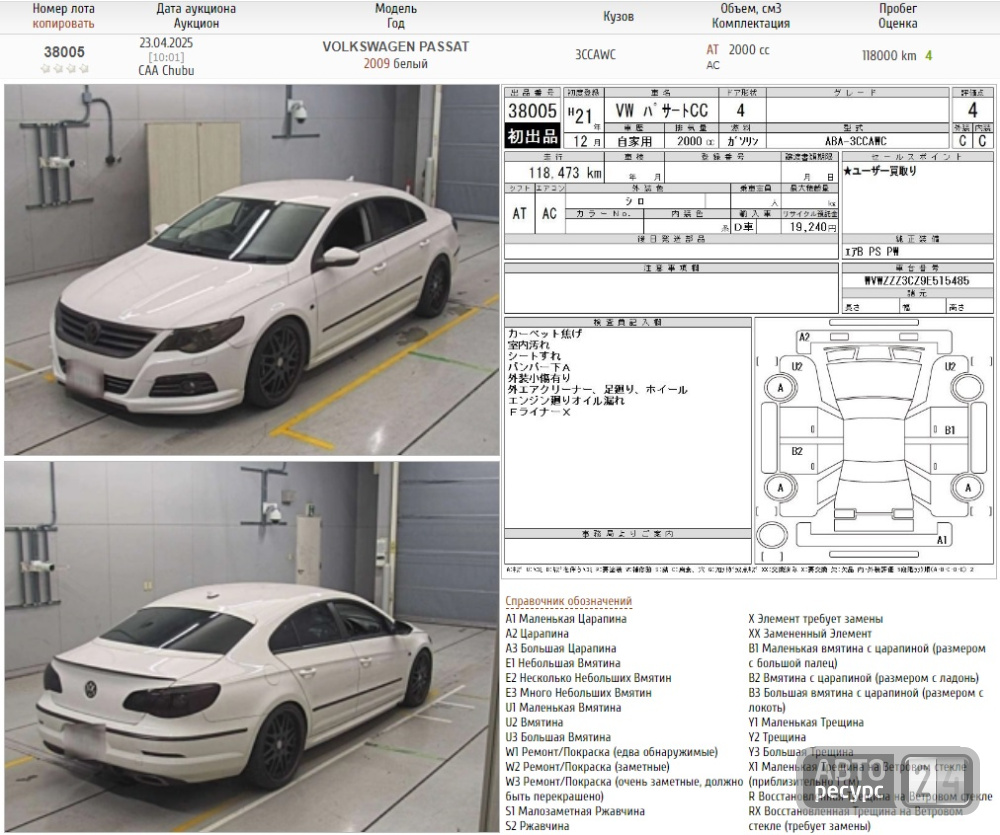Open the rear view photo of the white Passat
1000x835 pixels.
coord(251,646)
